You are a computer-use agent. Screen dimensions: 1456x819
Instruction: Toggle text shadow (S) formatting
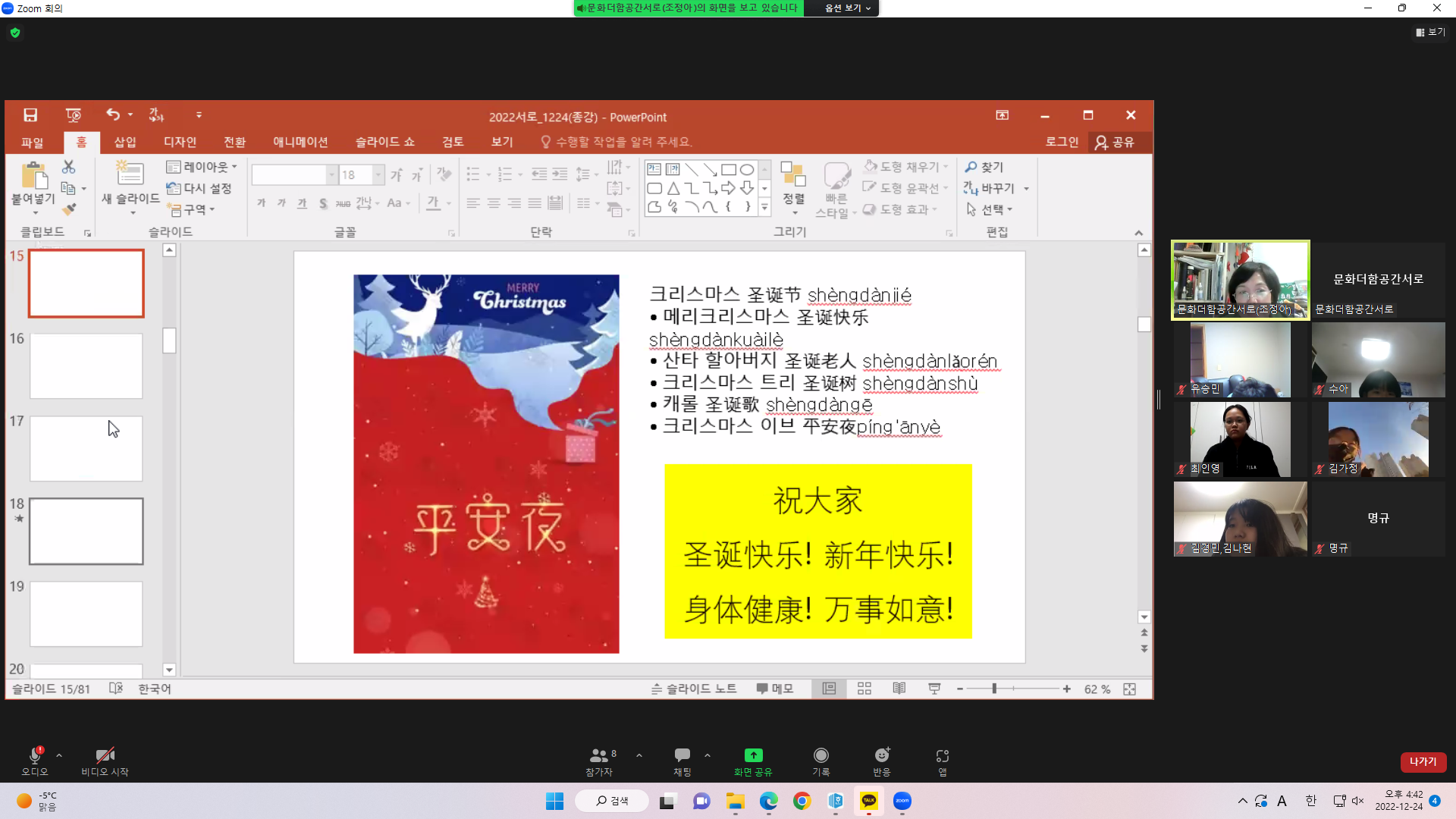point(323,202)
